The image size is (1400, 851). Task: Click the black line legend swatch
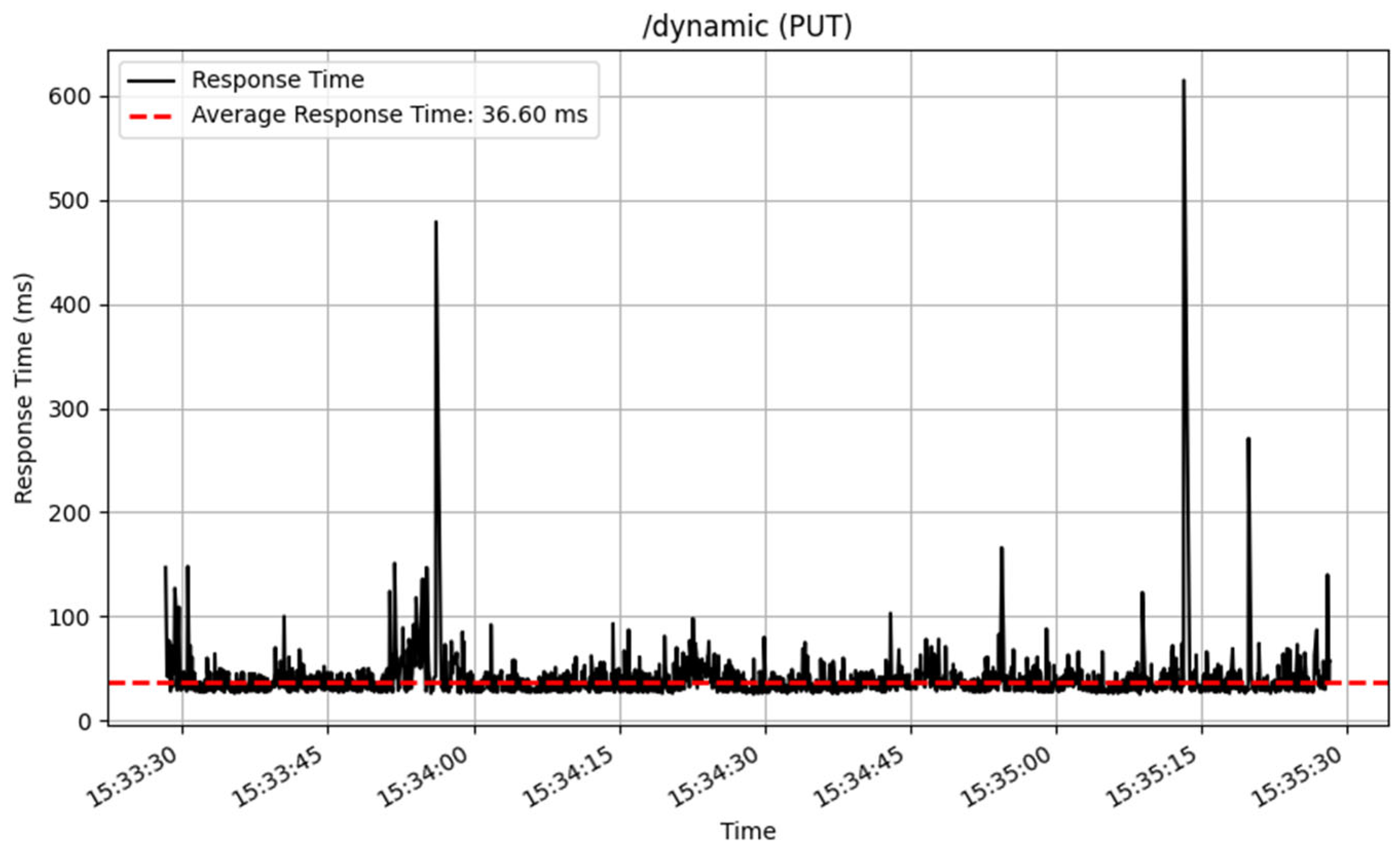pyautogui.click(x=151, y=81)
